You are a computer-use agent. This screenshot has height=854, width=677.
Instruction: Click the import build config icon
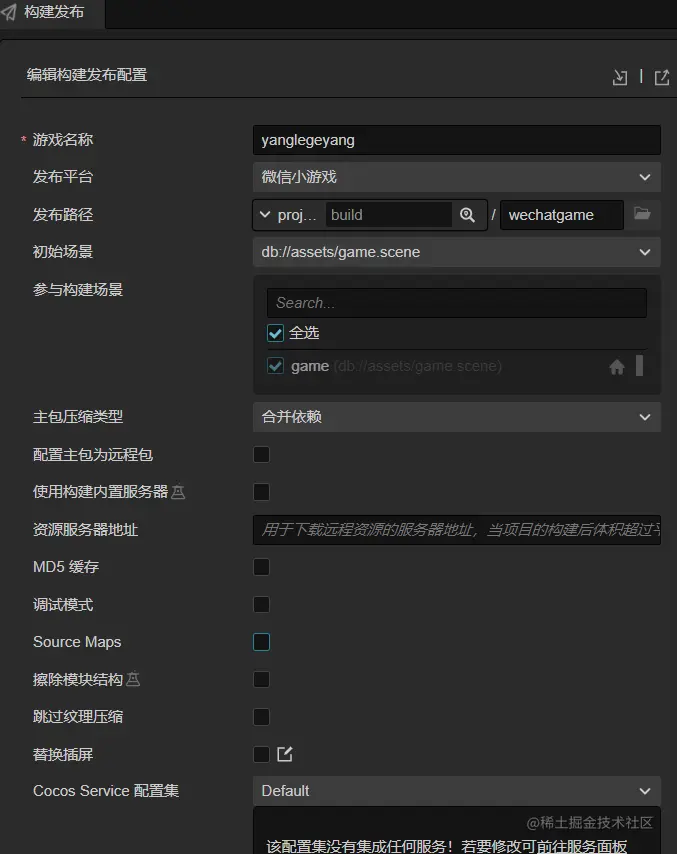(x=620, y=77)
